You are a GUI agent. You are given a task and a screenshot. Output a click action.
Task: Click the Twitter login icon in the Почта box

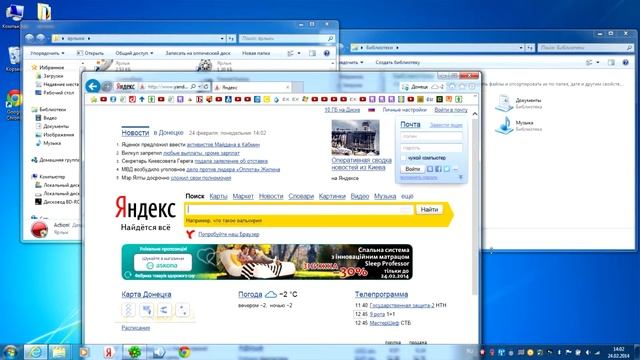(x=447, y=169)
